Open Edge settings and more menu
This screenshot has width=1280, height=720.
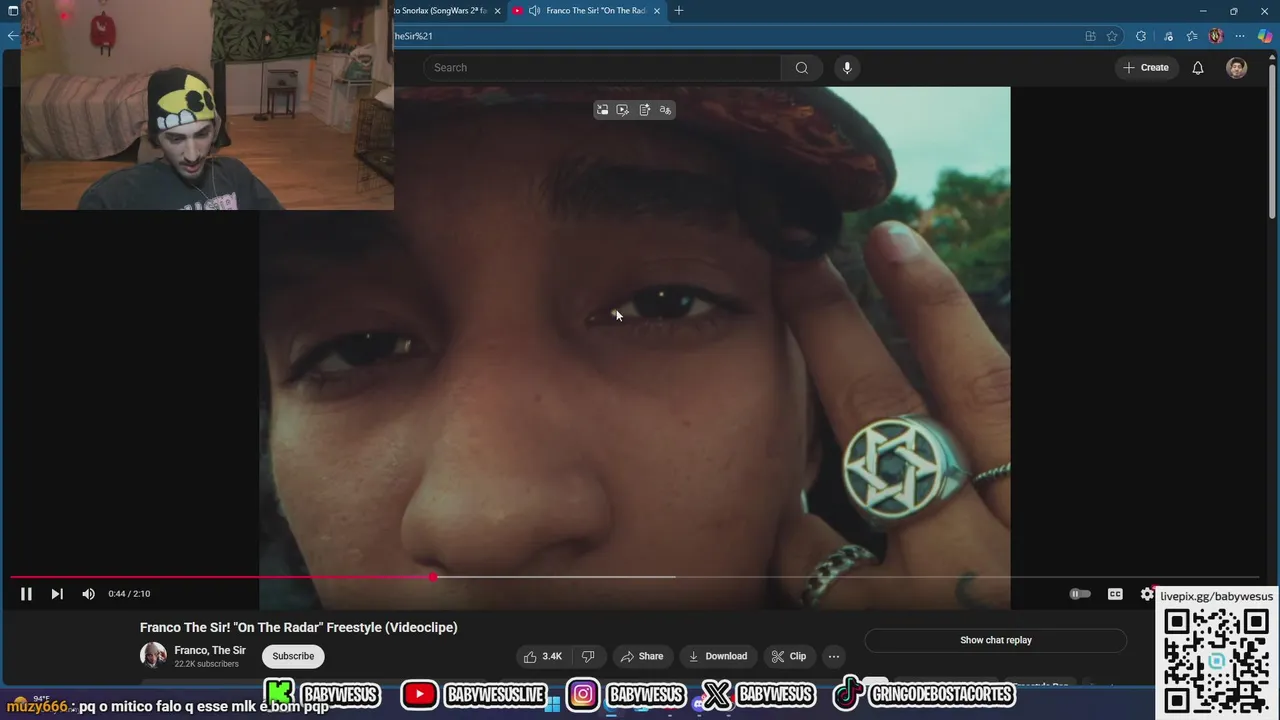[x=1240, y=36]
